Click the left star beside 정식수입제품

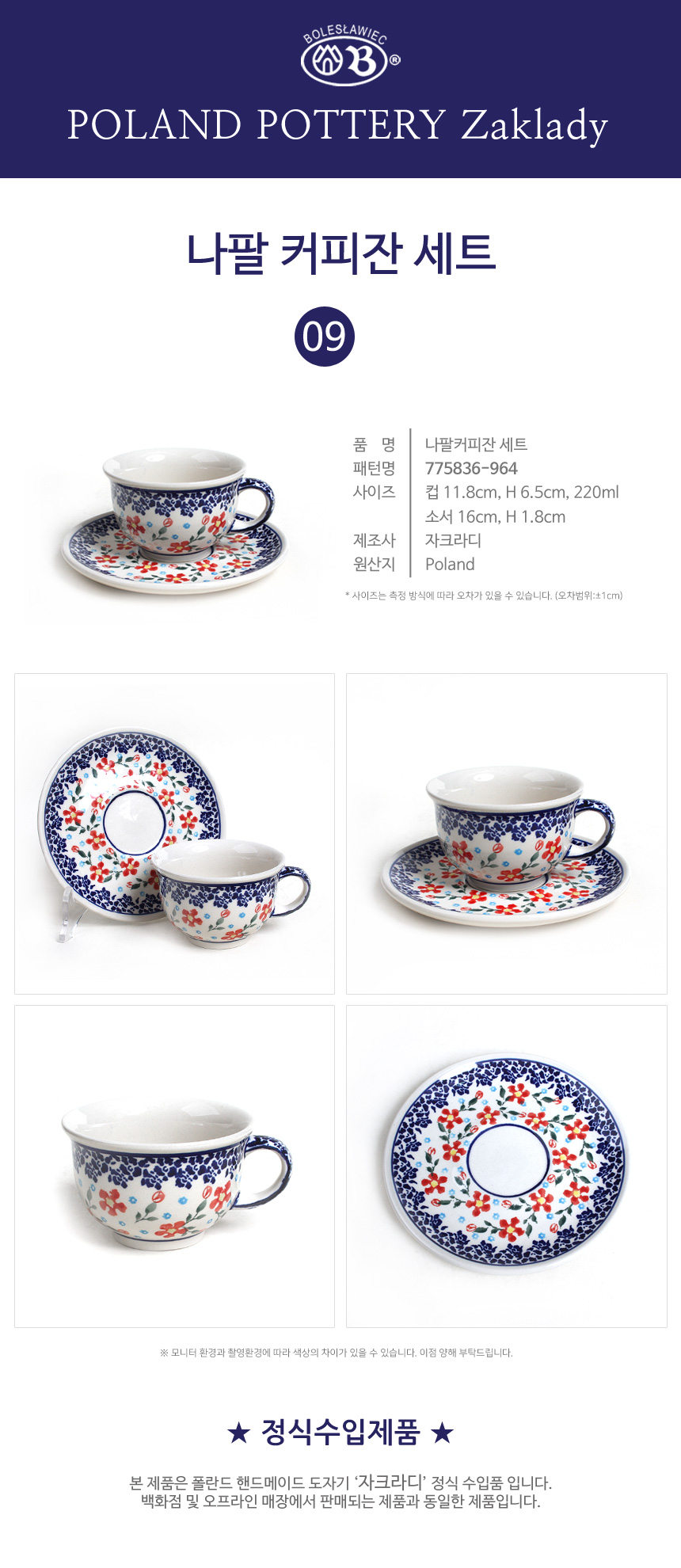click(238, 1432)
